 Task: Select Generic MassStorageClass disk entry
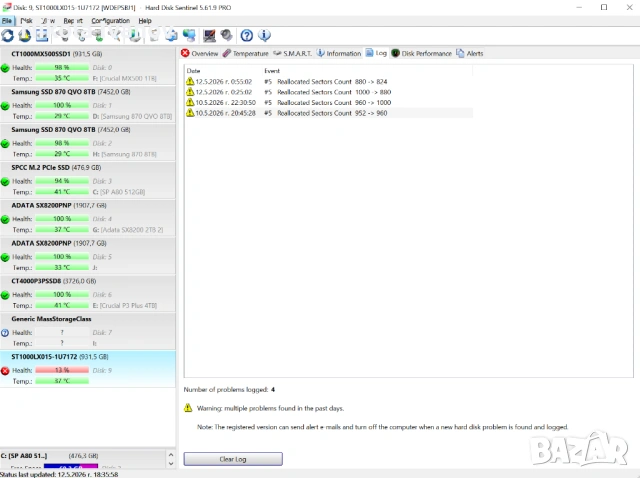tap(88, 331)
